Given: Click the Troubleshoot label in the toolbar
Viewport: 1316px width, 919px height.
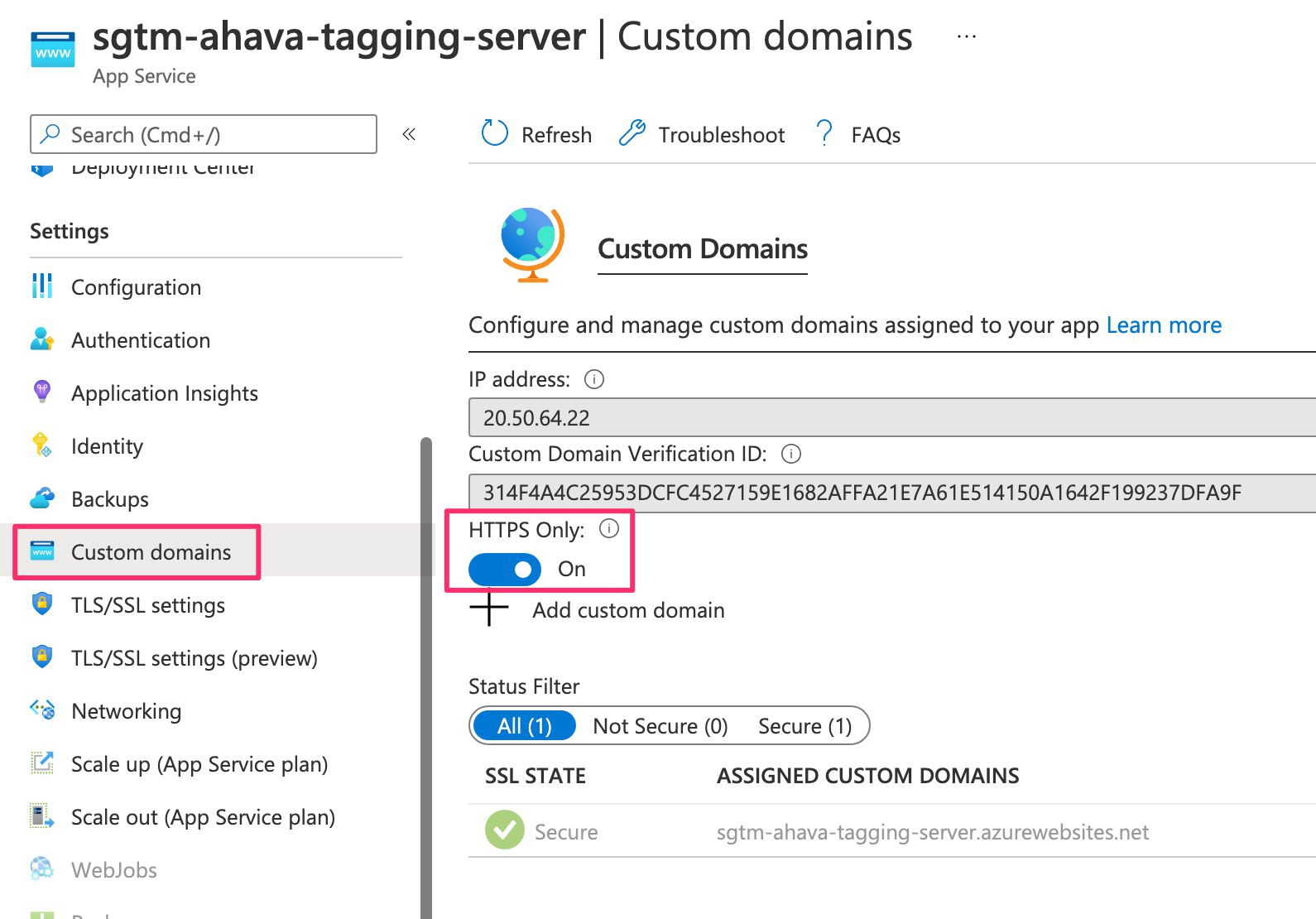Looking at the screenshot, I should click(721, 135).
